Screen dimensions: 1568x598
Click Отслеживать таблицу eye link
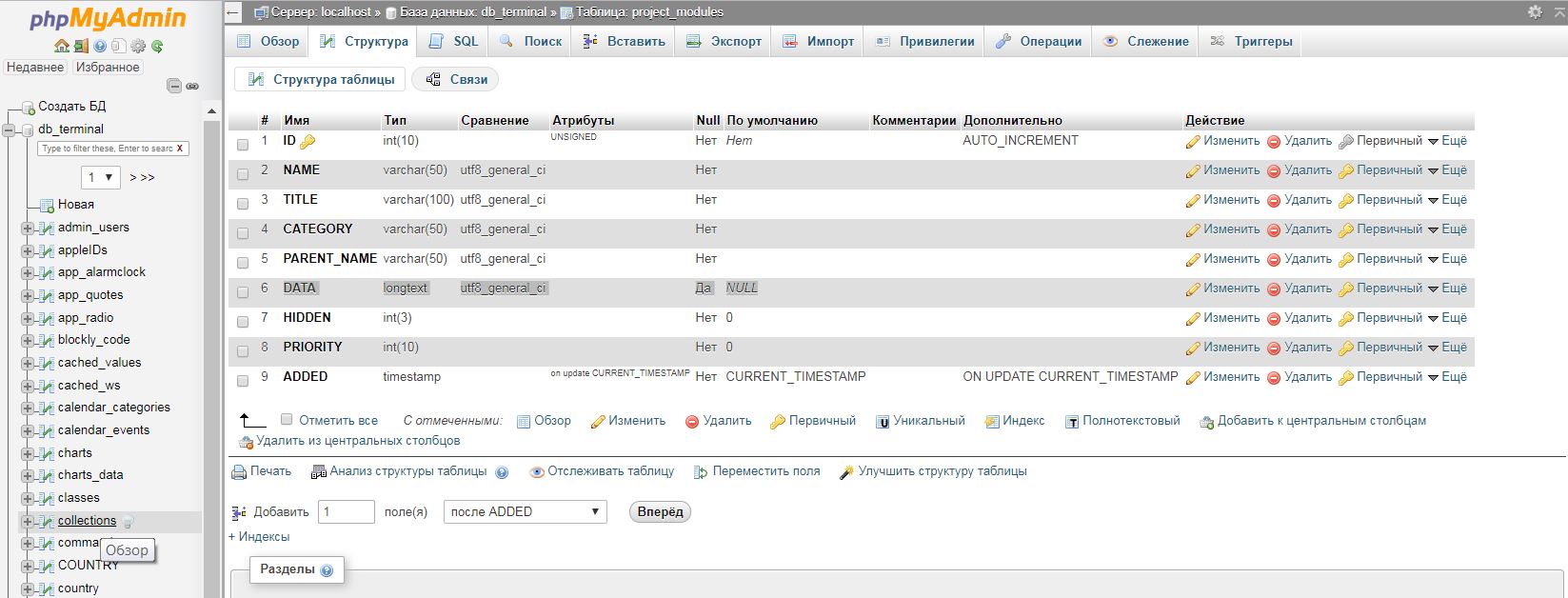602,471
